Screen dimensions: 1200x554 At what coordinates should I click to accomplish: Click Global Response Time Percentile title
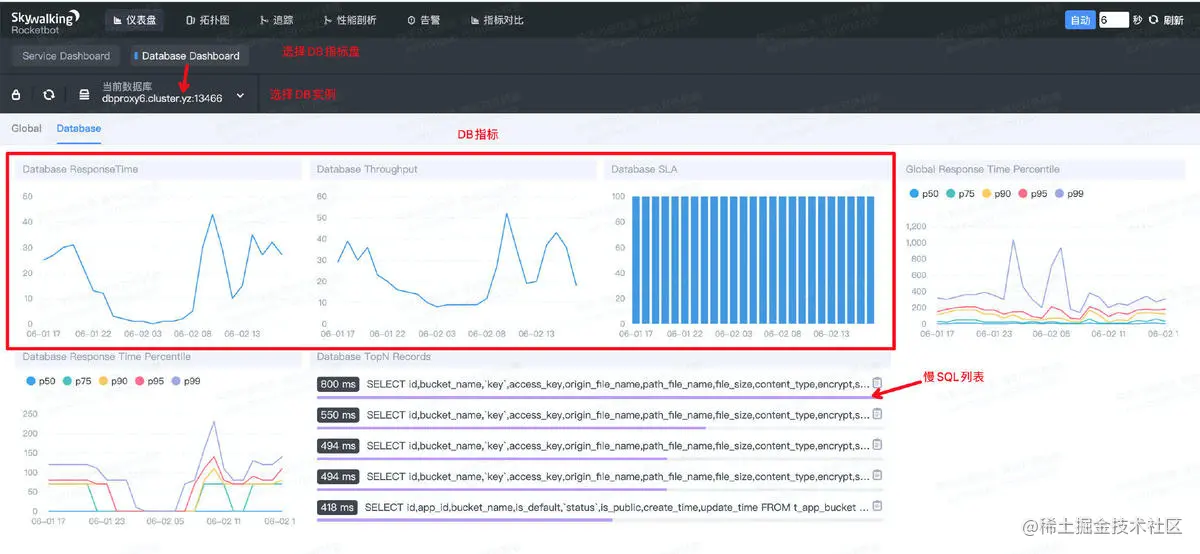[982, 169]
